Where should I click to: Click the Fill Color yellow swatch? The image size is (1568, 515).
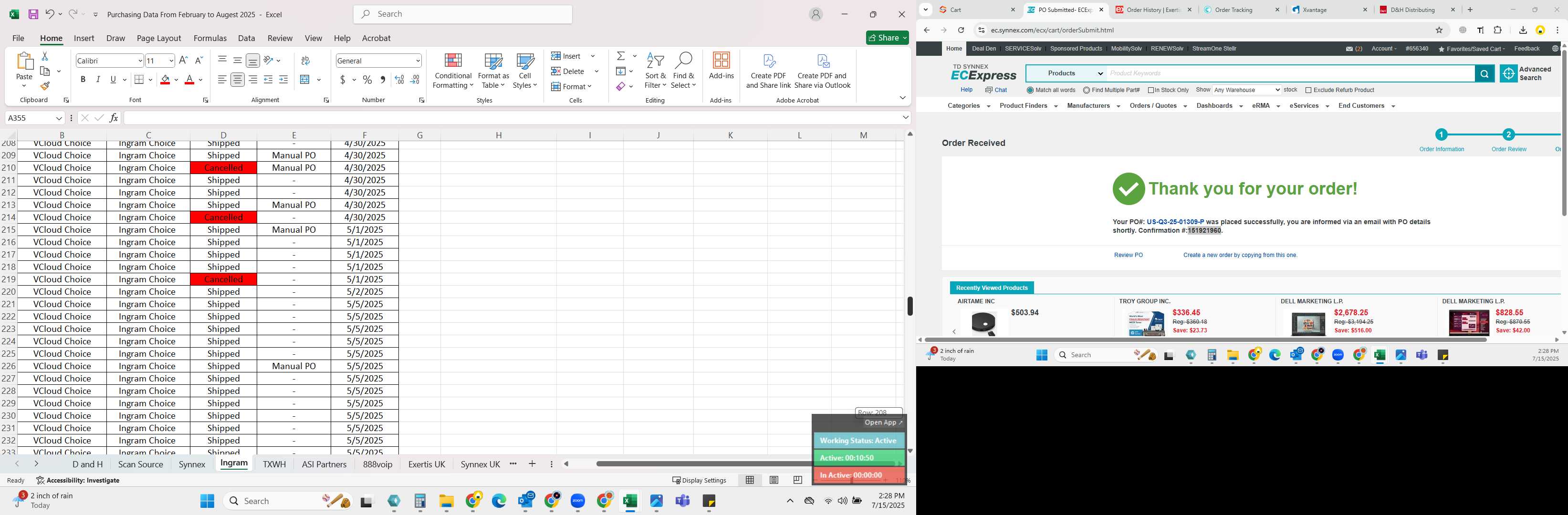165,80
